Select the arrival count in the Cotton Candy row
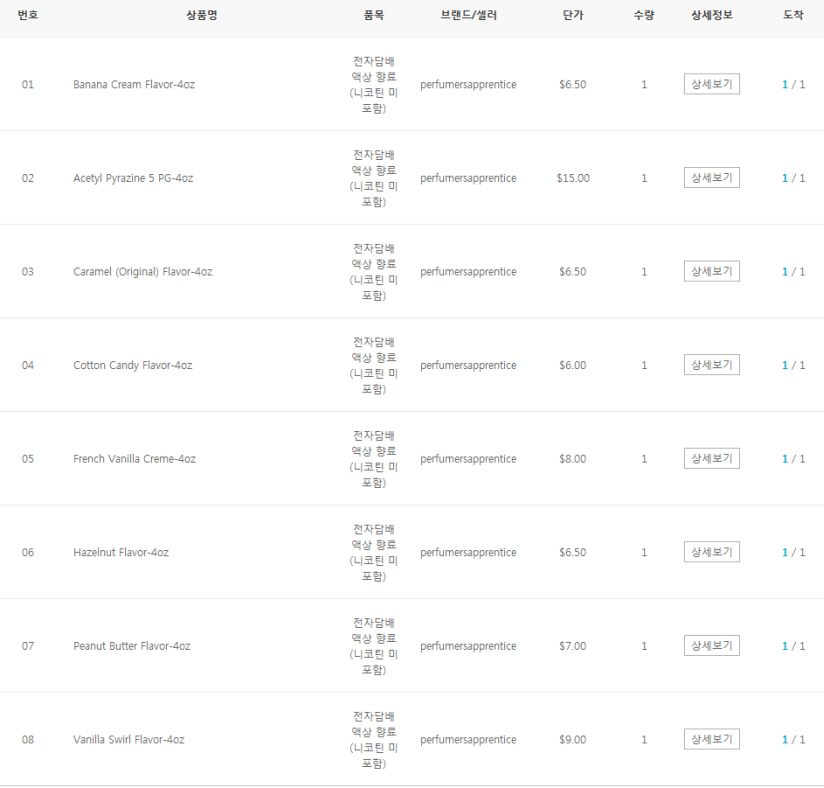The image size is (824, 788). pyautogui.click(x=785, y=366)
